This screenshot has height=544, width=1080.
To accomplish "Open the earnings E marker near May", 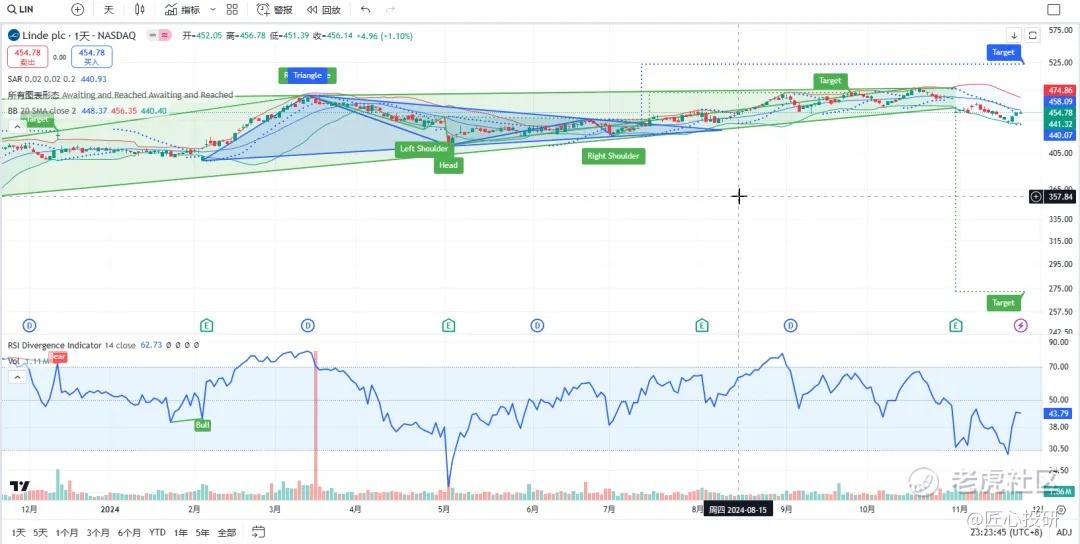I will (448, 326).
